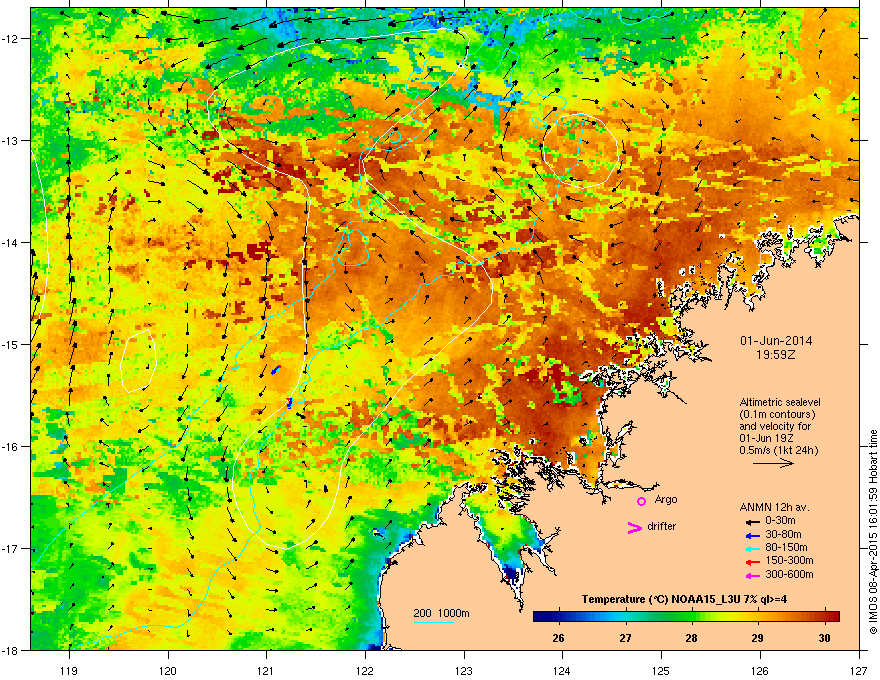Click the date label 01-Jun-2014
This screenshot has width=880, height=680.
[776, 341]
